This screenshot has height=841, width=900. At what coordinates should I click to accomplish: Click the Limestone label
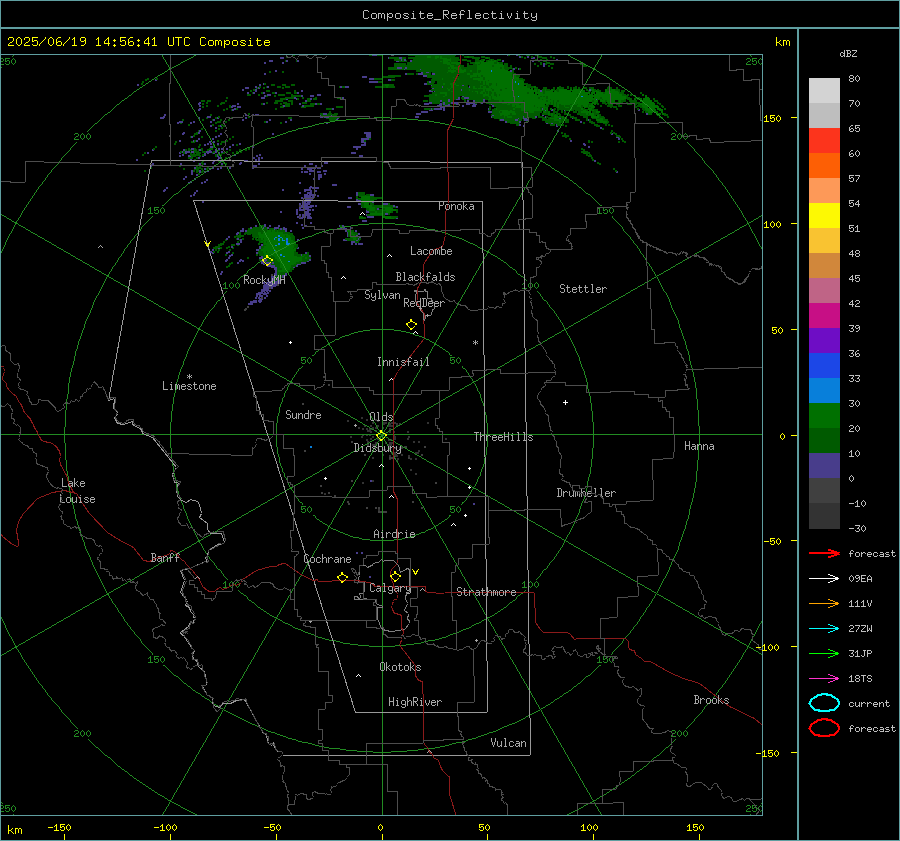pos(189,386)
